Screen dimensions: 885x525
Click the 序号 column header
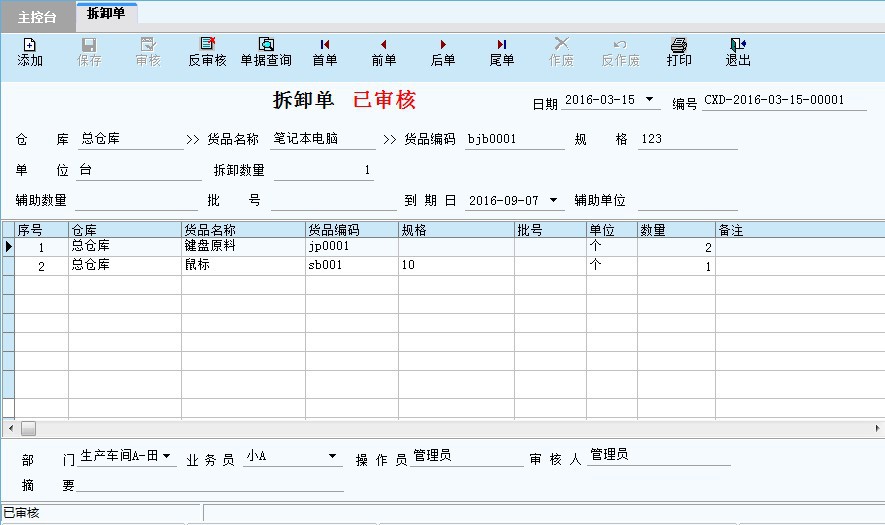click(41, 230)
